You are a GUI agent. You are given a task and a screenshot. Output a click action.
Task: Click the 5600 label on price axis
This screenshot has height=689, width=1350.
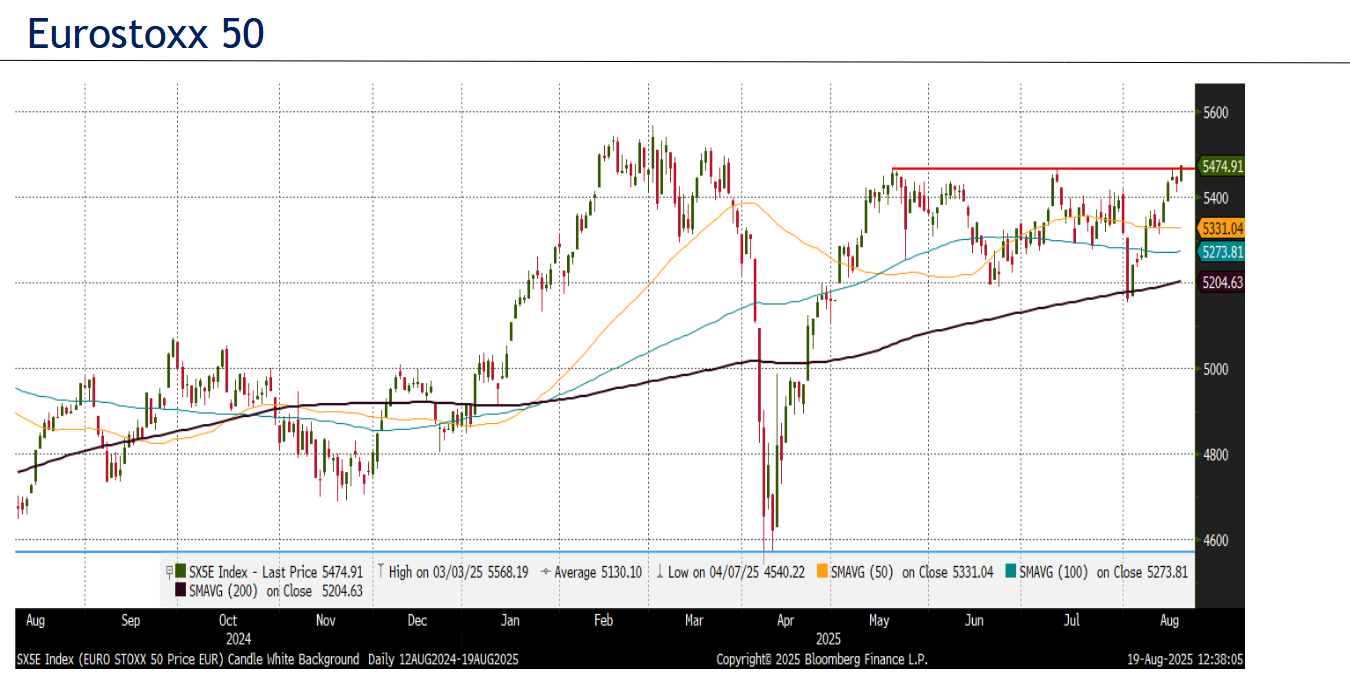pyautogui.click(x=1215, y=113)
